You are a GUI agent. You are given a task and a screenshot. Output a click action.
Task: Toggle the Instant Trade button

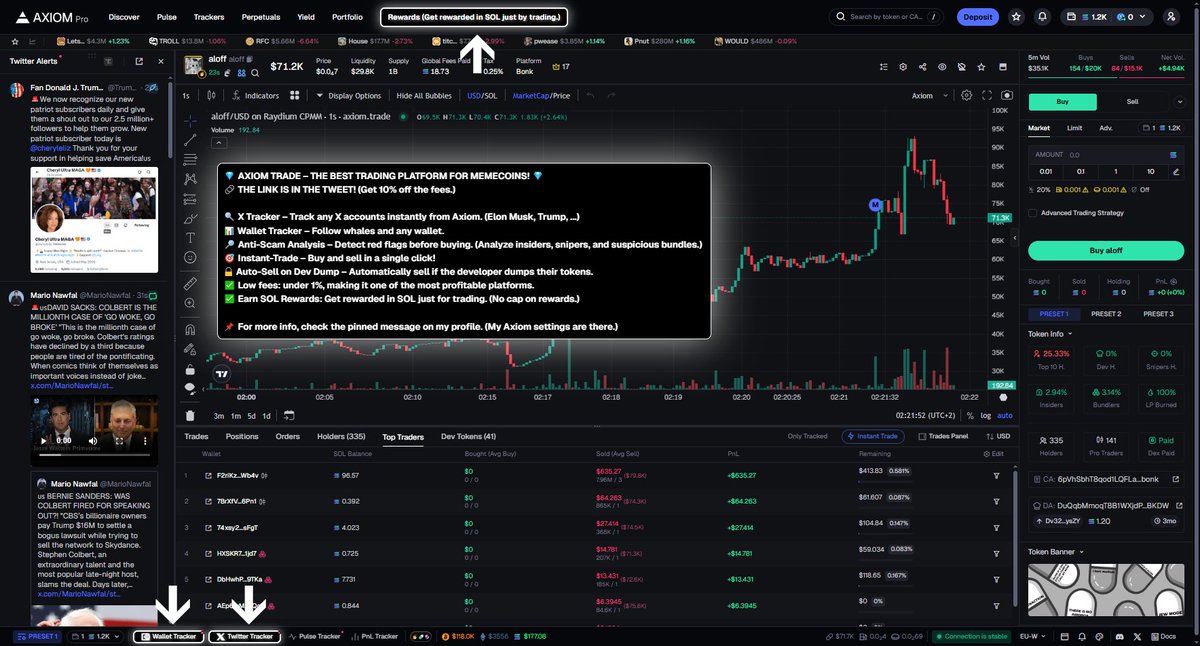874,436
